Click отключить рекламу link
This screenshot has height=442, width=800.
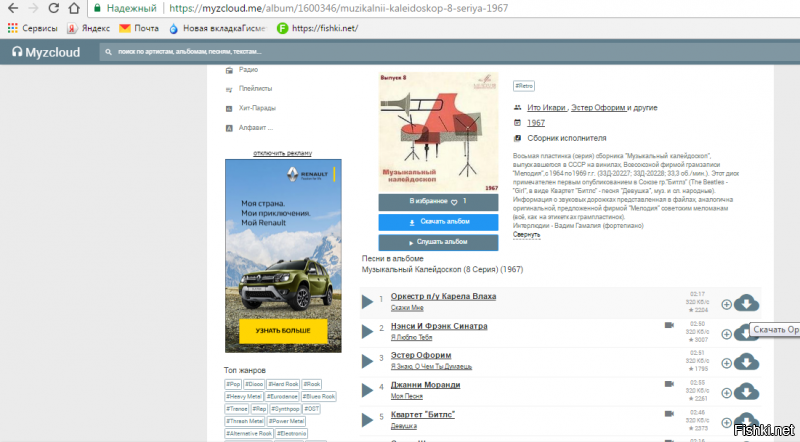(x=282, y=153)
